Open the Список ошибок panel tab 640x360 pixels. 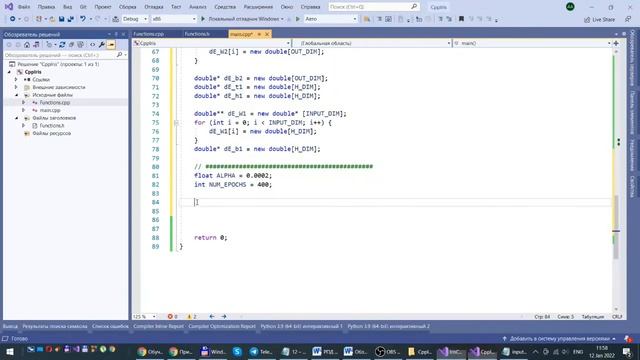point(110,327)
